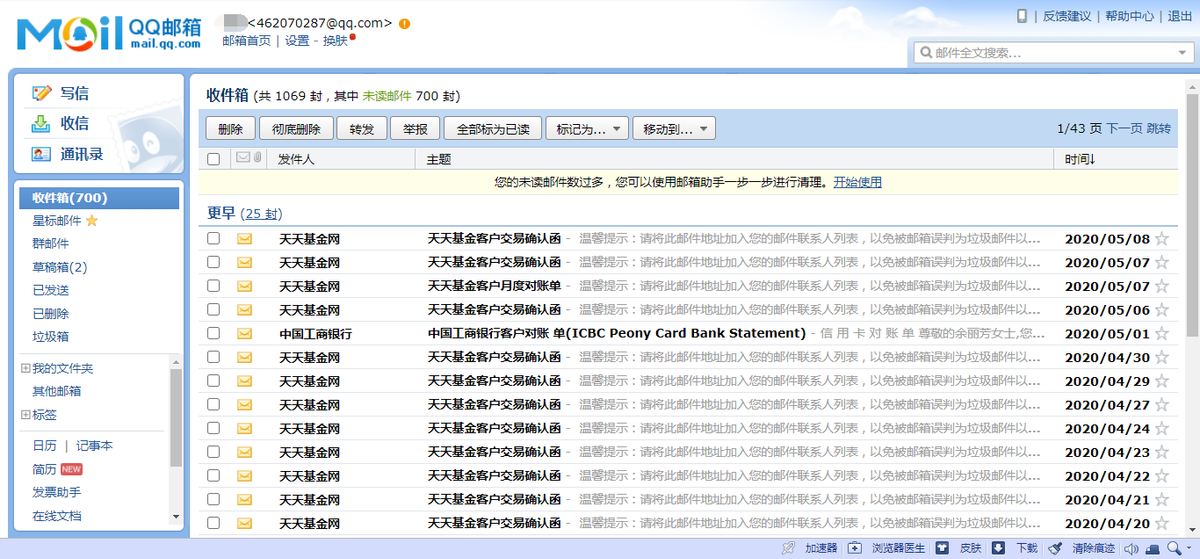Click the eraser icon in status bar

pyautogui.click(x=1151, y=548)
